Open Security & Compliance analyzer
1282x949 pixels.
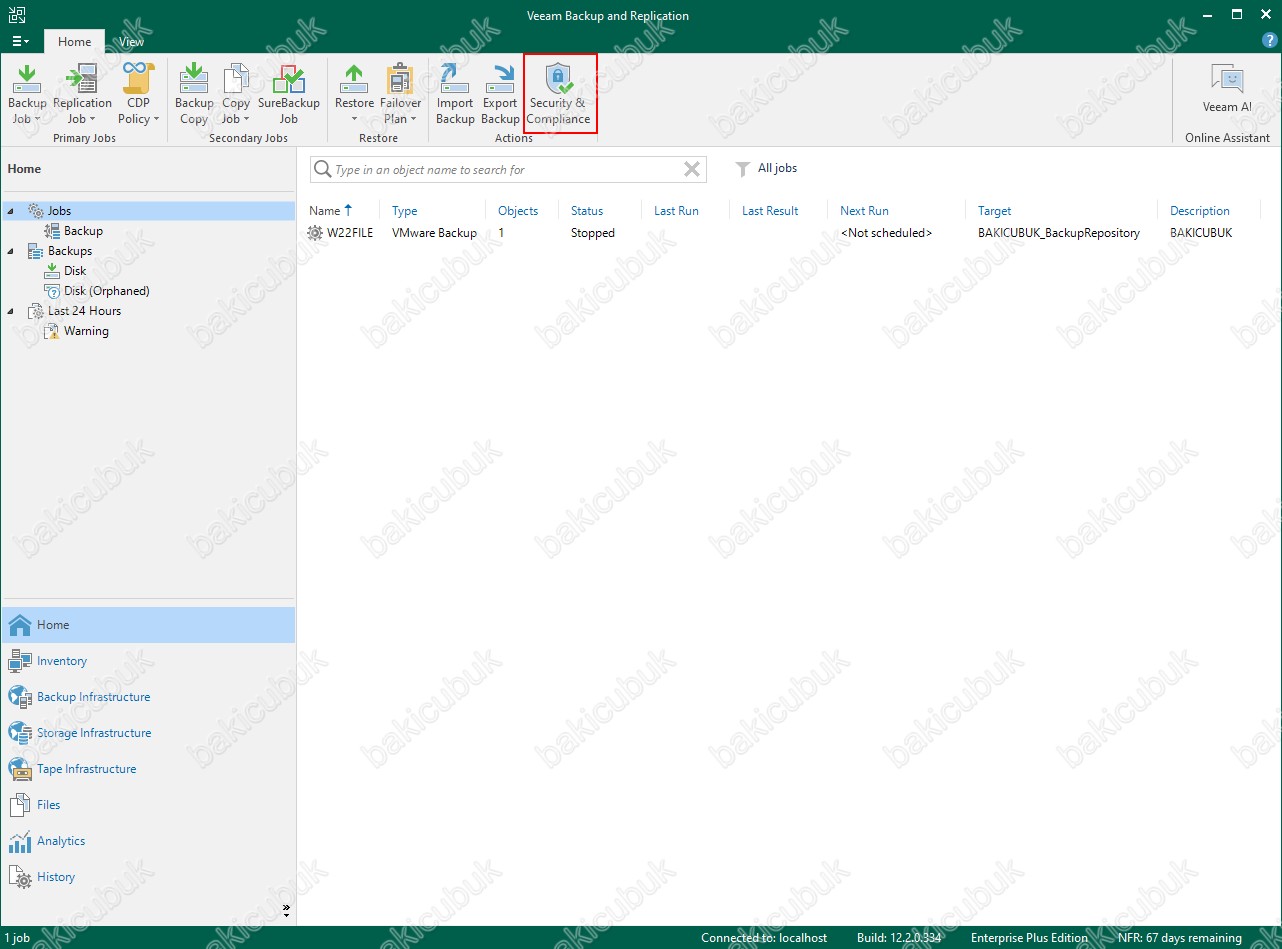(559, 95)
